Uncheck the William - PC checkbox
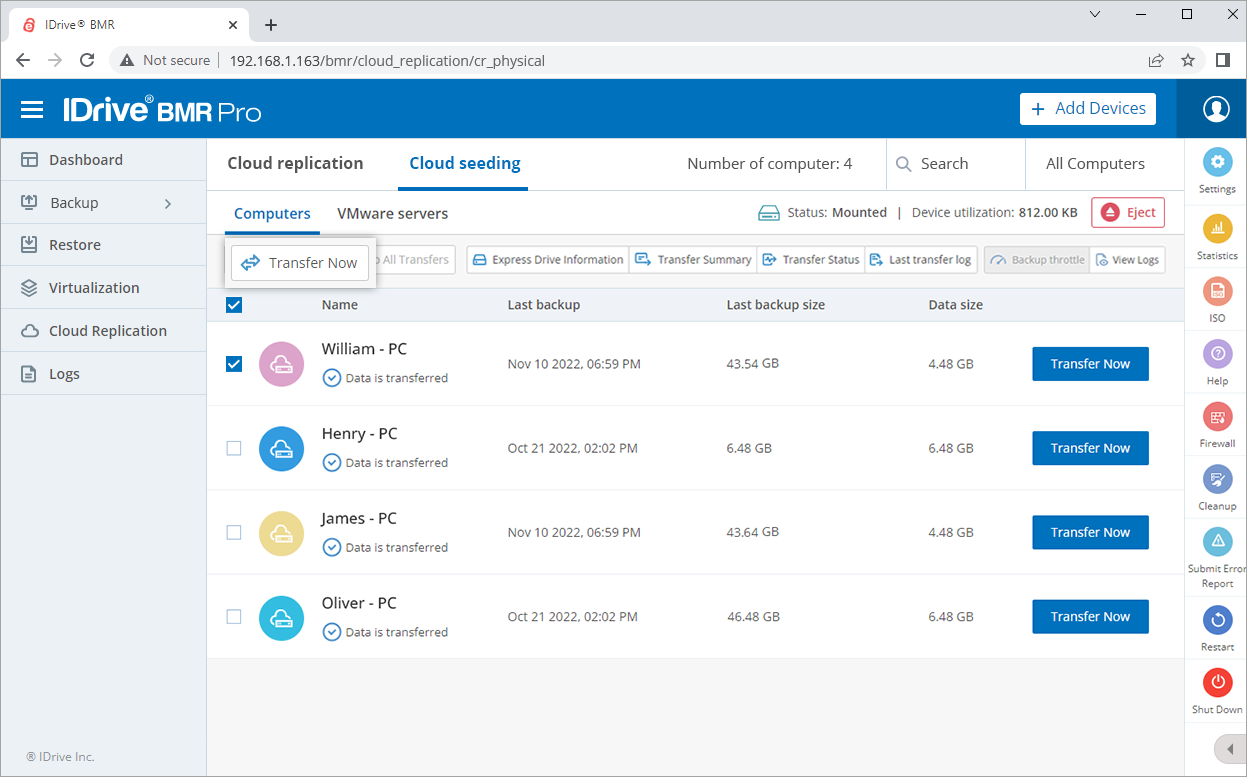The height and width of the screenshot is (777, 1247). [x=234, y=364]
